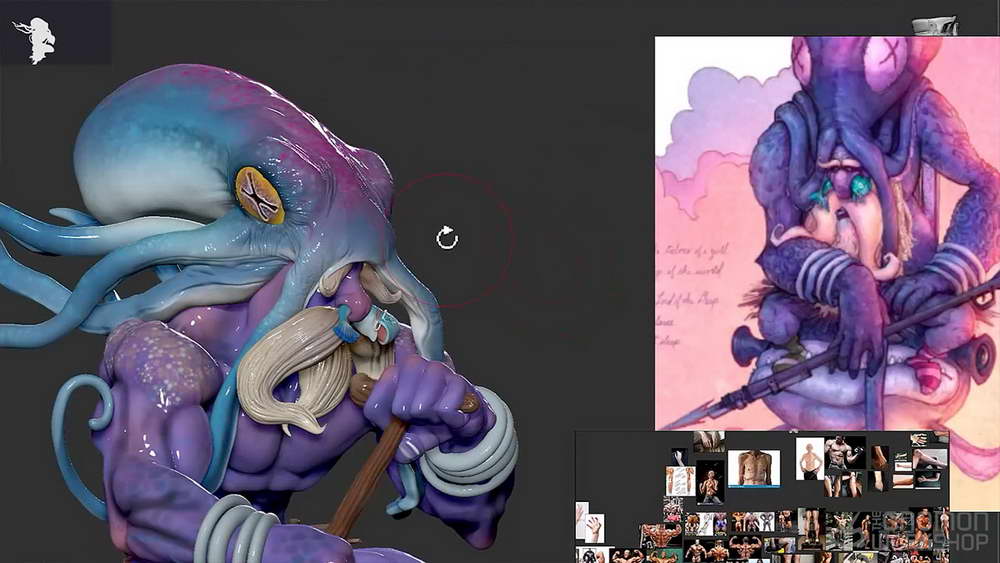
Task: Select the small hand photo on dark background
Action: click(x=680, y=457)
